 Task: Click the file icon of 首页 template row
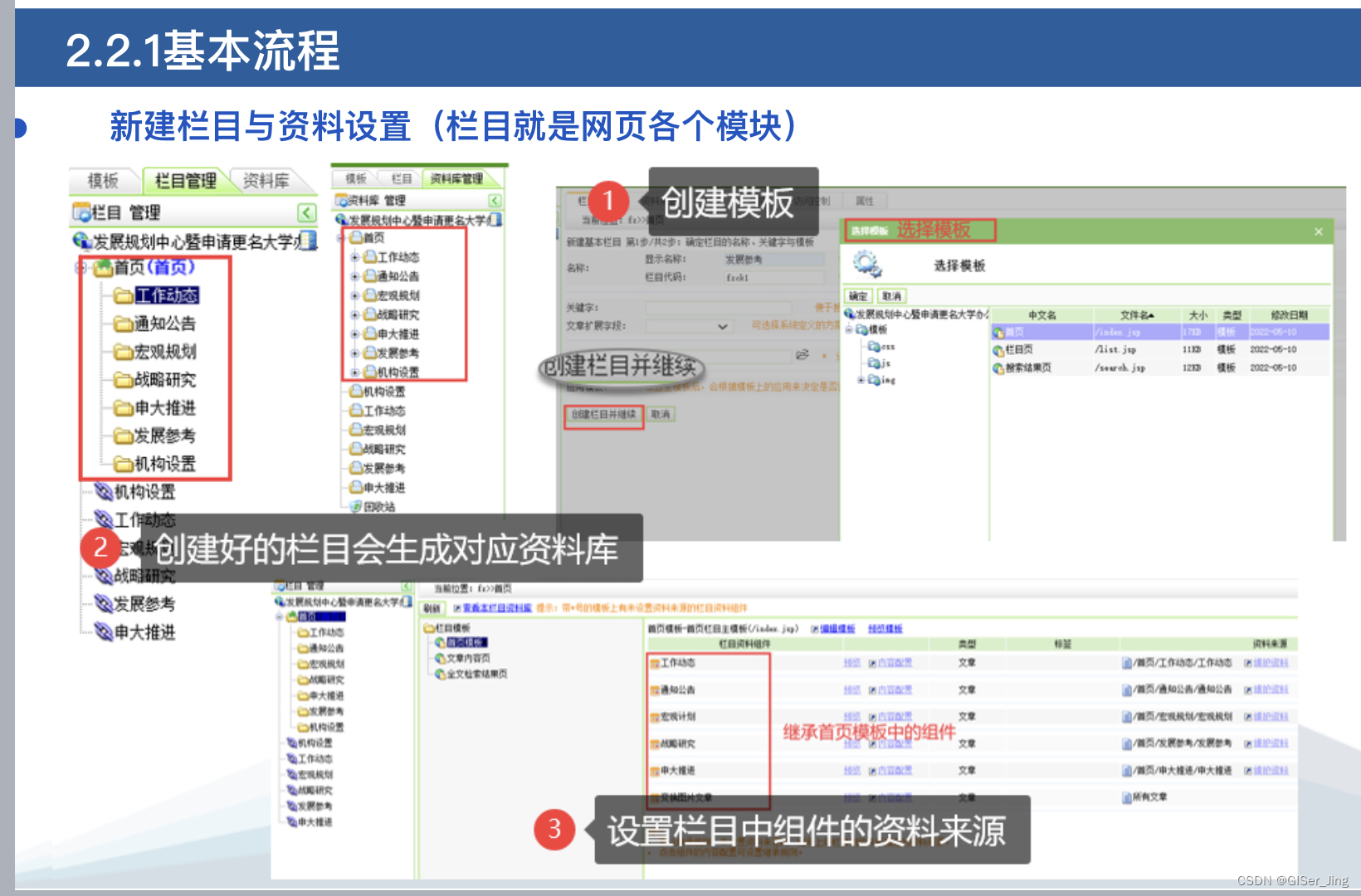coord(998,332)
